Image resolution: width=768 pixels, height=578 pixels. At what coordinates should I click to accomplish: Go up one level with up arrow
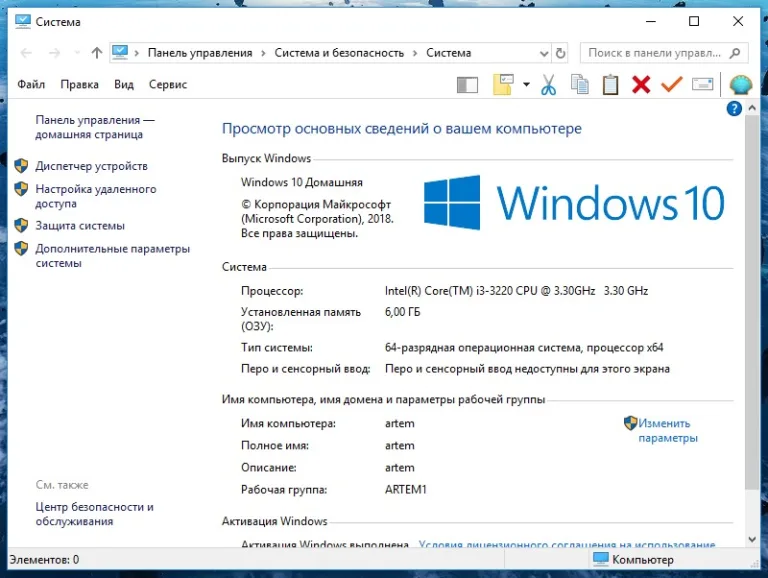pos(96,53)
